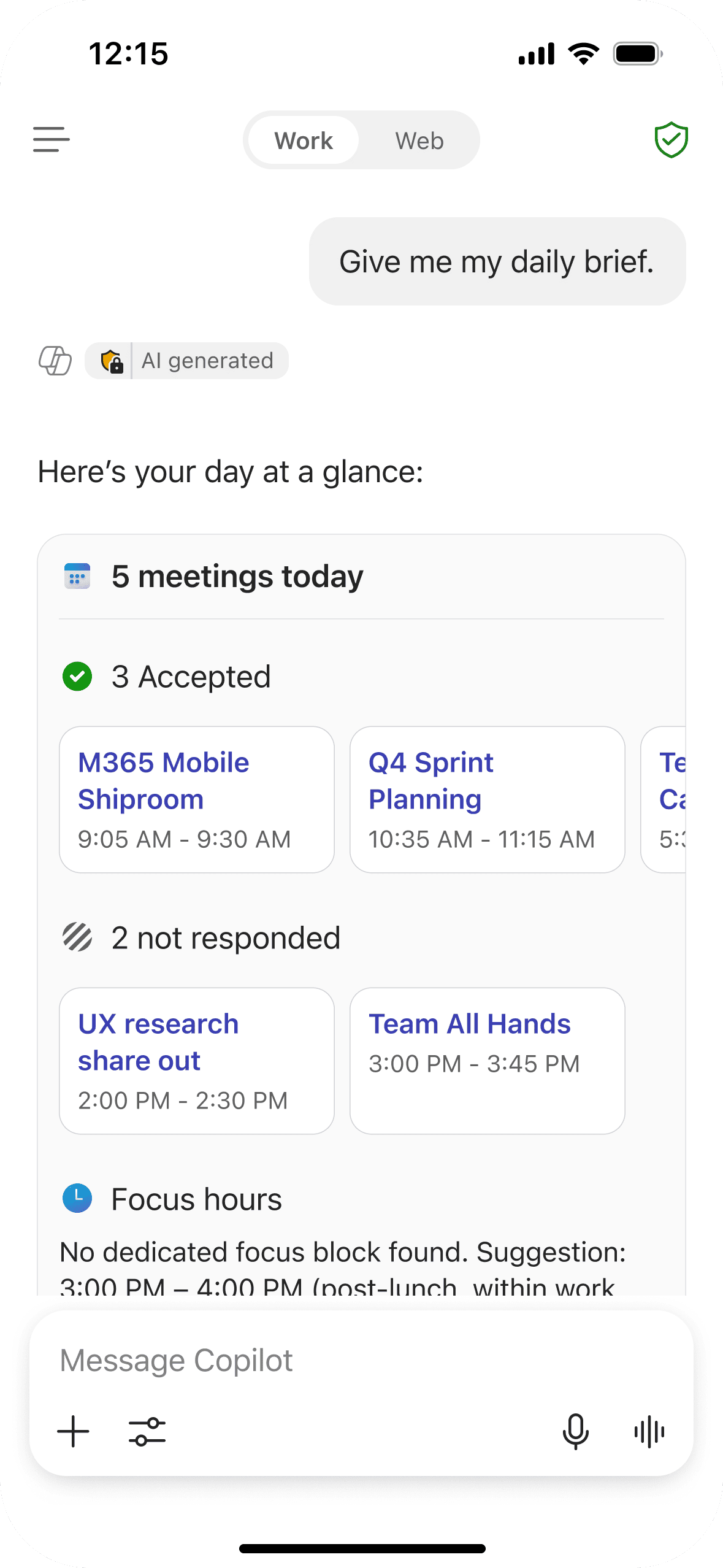Open the hamburger navigation menu
This screenshot has width=723, height=1568.
point(52,140)
